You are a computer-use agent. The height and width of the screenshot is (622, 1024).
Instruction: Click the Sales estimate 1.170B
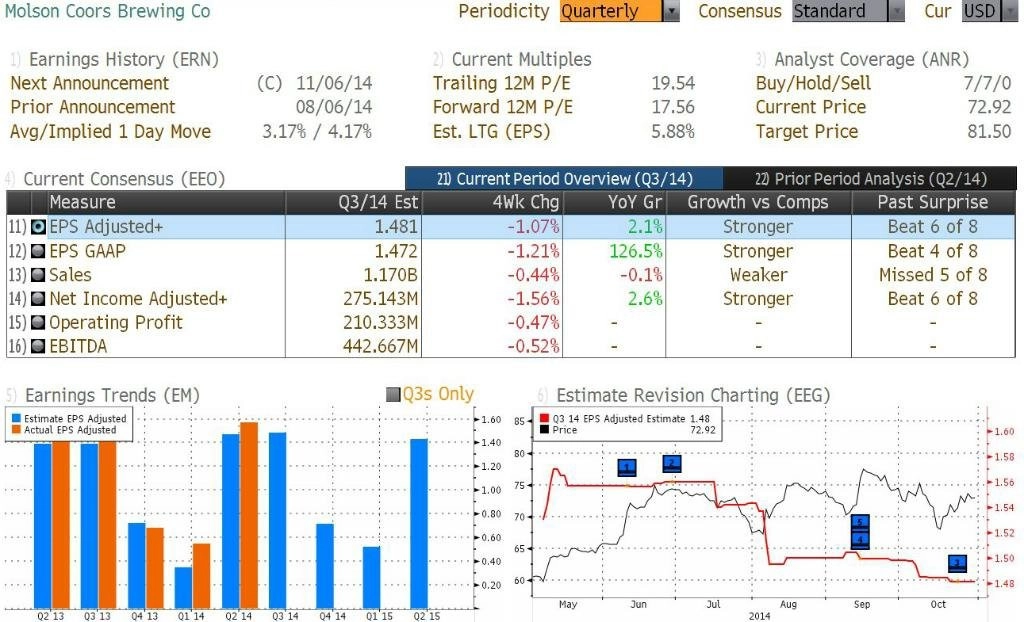click(391, 275)
